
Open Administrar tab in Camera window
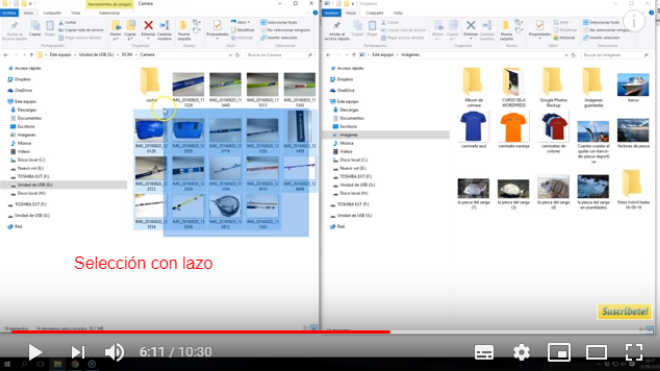[109, 13]
